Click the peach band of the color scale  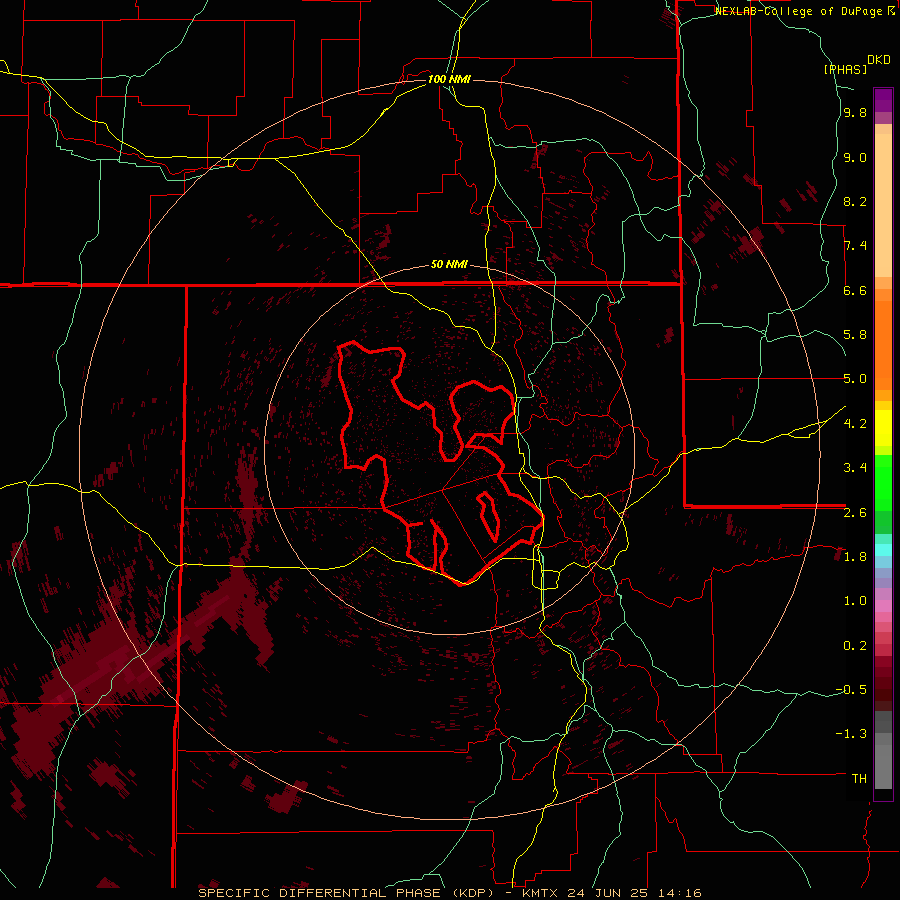[883, 205]
